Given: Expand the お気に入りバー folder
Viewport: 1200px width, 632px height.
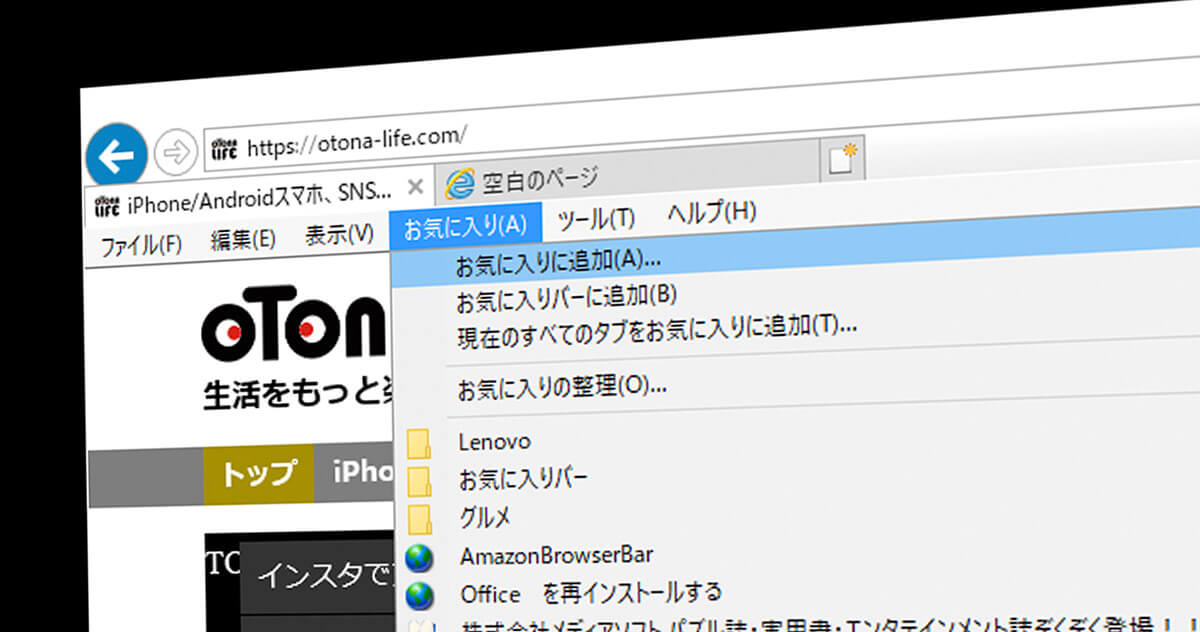Looking at the screenshot, I should 523,478.
